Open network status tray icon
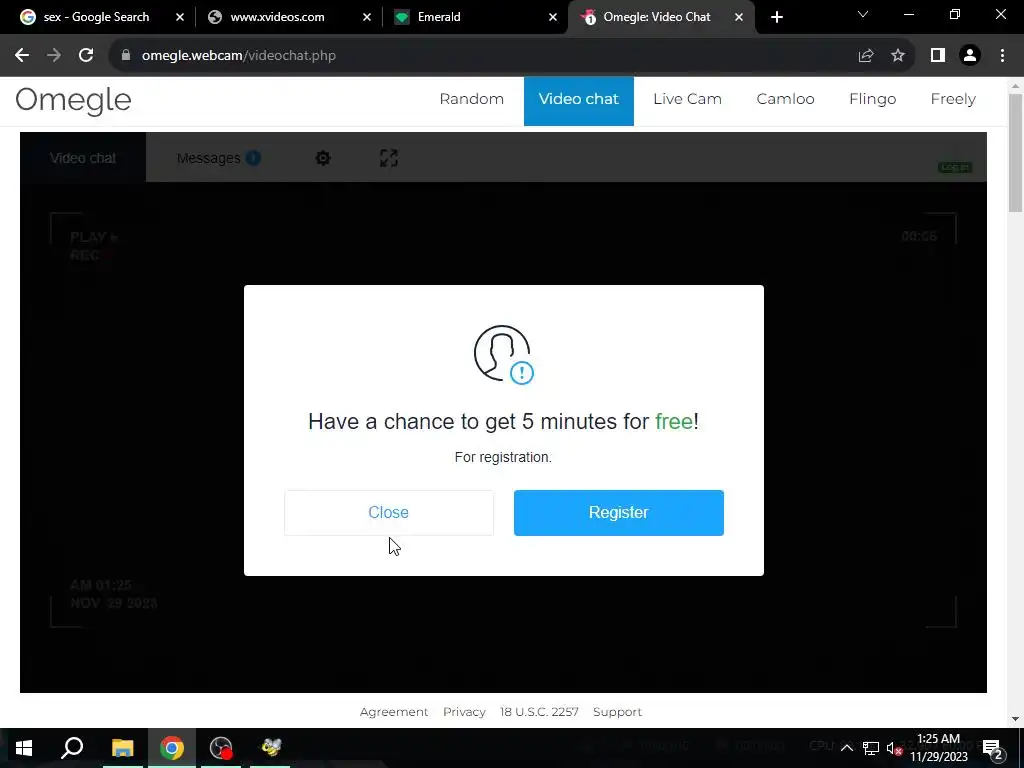The height and width of the screenshot is (768, 1024). pyautogui.click(x=871, y=748)
